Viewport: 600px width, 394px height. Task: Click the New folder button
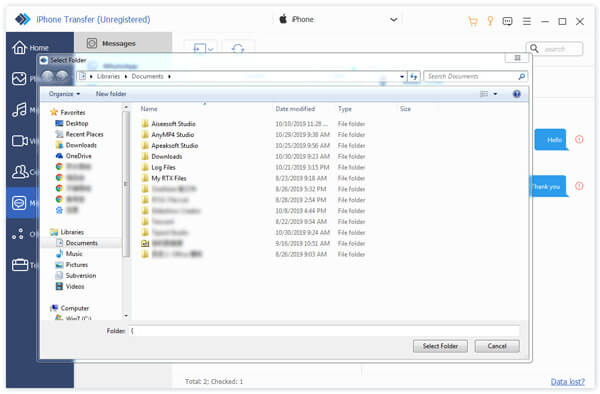(x=111, y=94)
